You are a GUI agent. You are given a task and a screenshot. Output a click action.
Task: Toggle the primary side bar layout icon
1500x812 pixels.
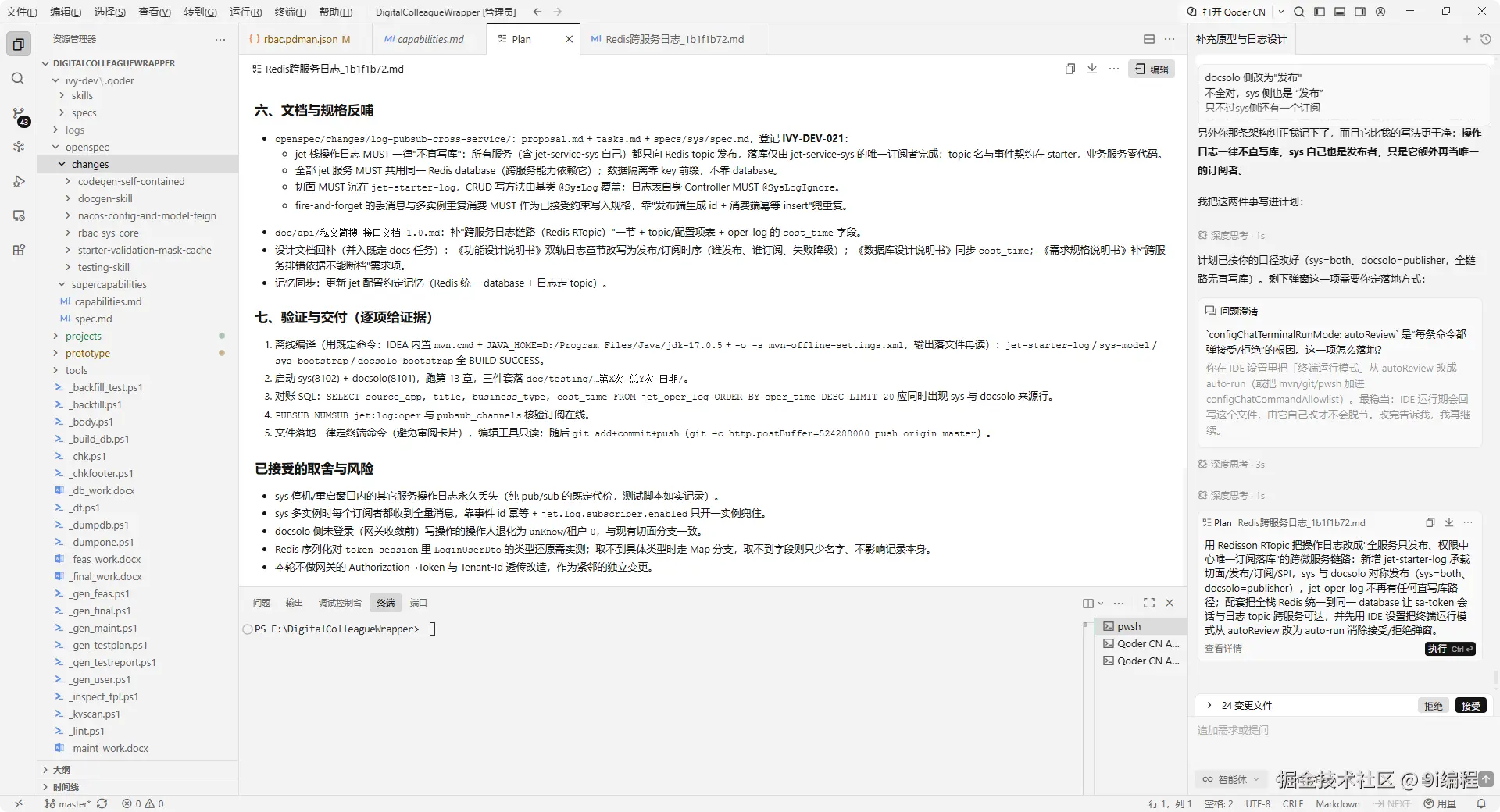(1320, 12)
